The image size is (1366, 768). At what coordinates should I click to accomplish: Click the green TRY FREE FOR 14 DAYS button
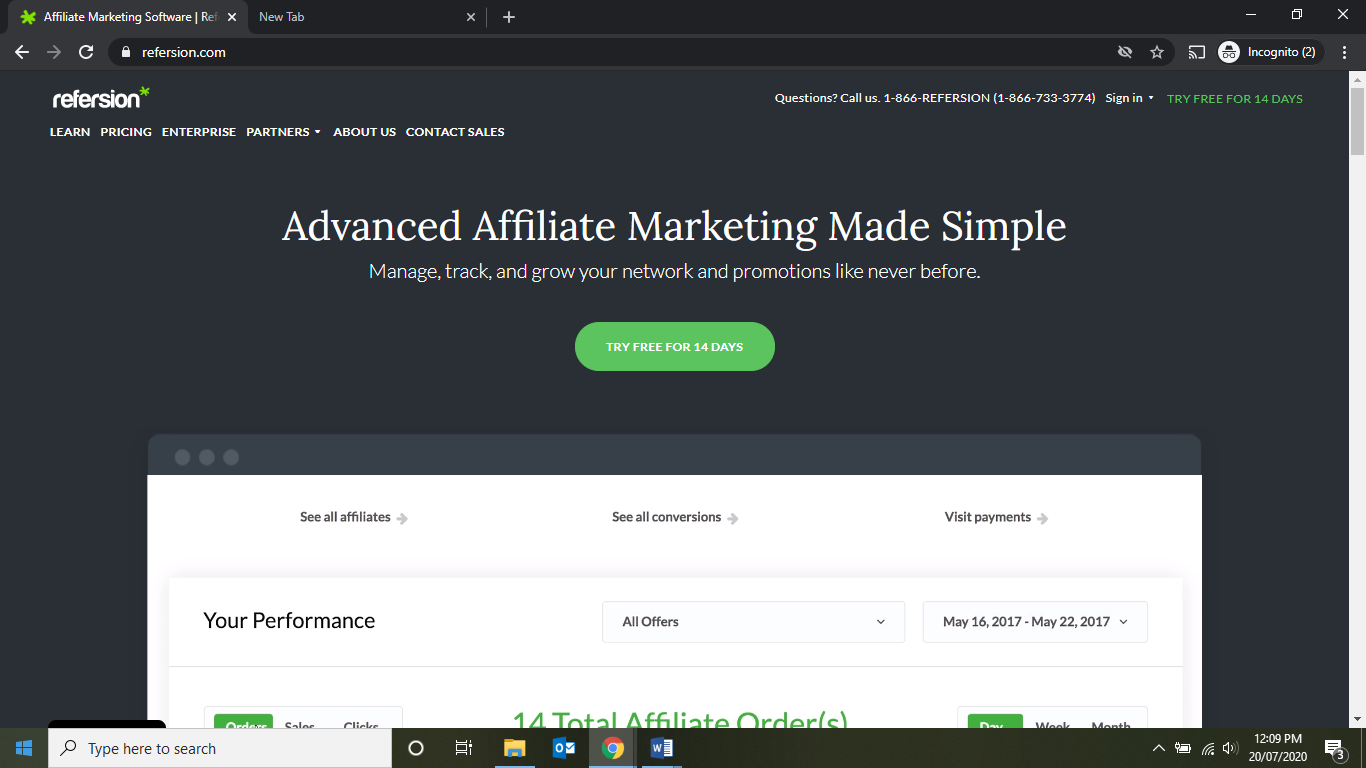(x=675, y=347)
